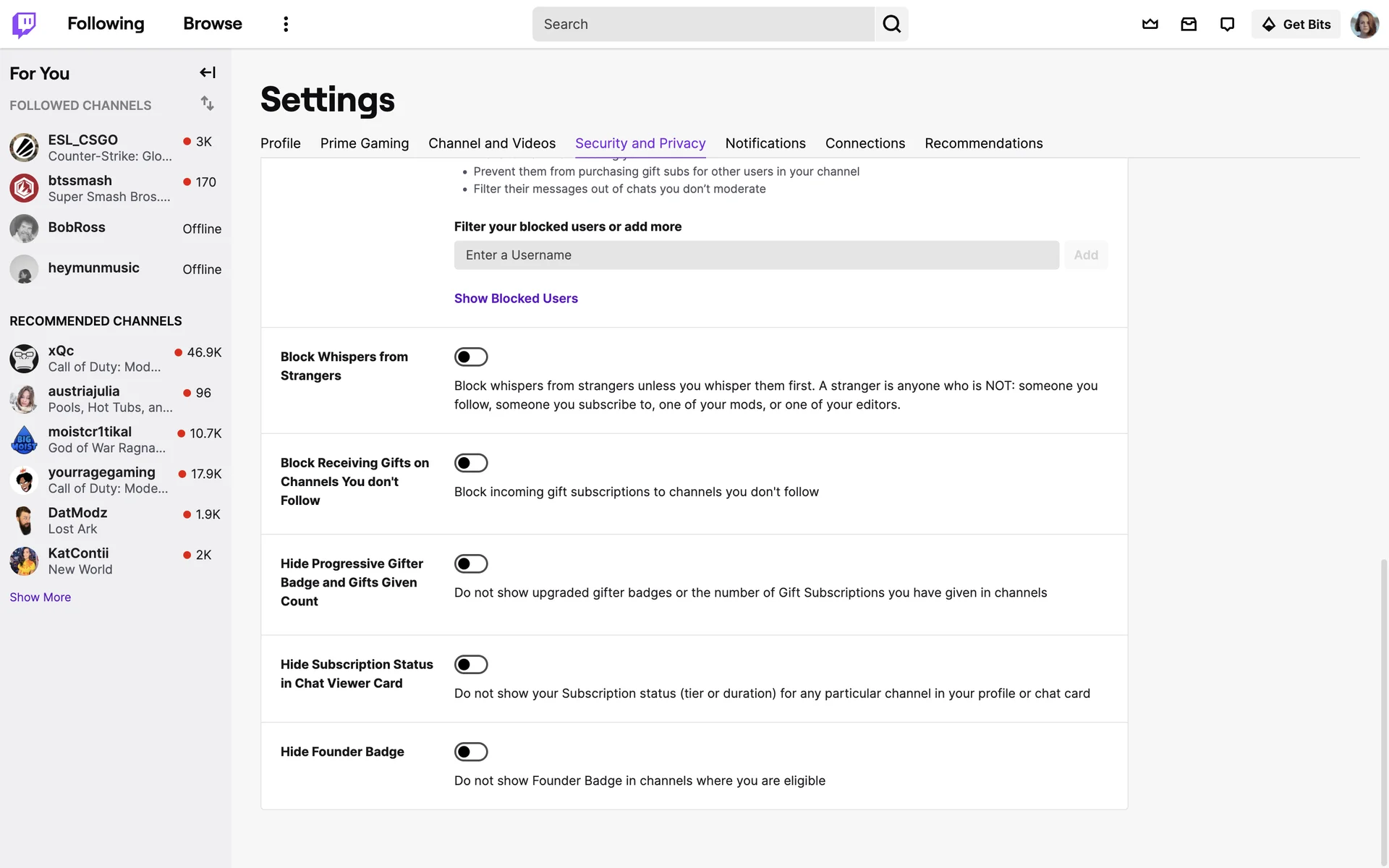Screen dimensions: 1389x868
Task: Expand Show More recommended channels
Action: pos(40,597)
